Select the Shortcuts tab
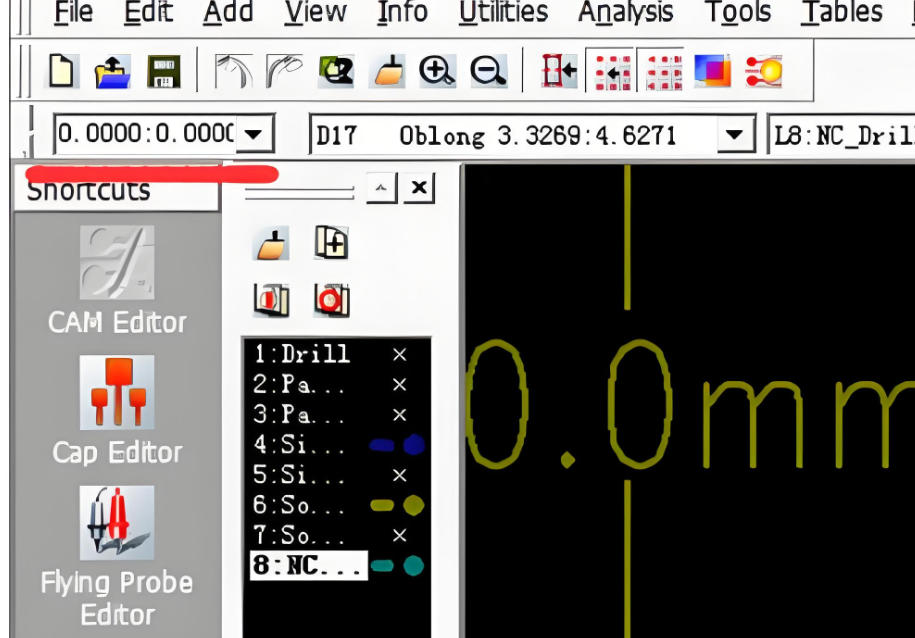The width and height of the screenshot is (915, 638). pos(116,190)
